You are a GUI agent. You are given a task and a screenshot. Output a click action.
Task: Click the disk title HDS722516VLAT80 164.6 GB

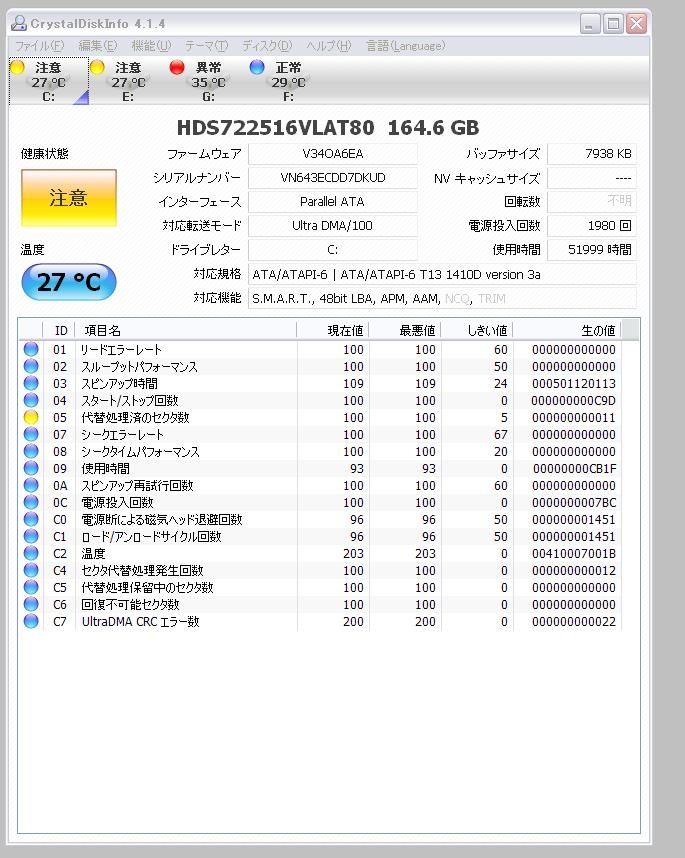328,127
